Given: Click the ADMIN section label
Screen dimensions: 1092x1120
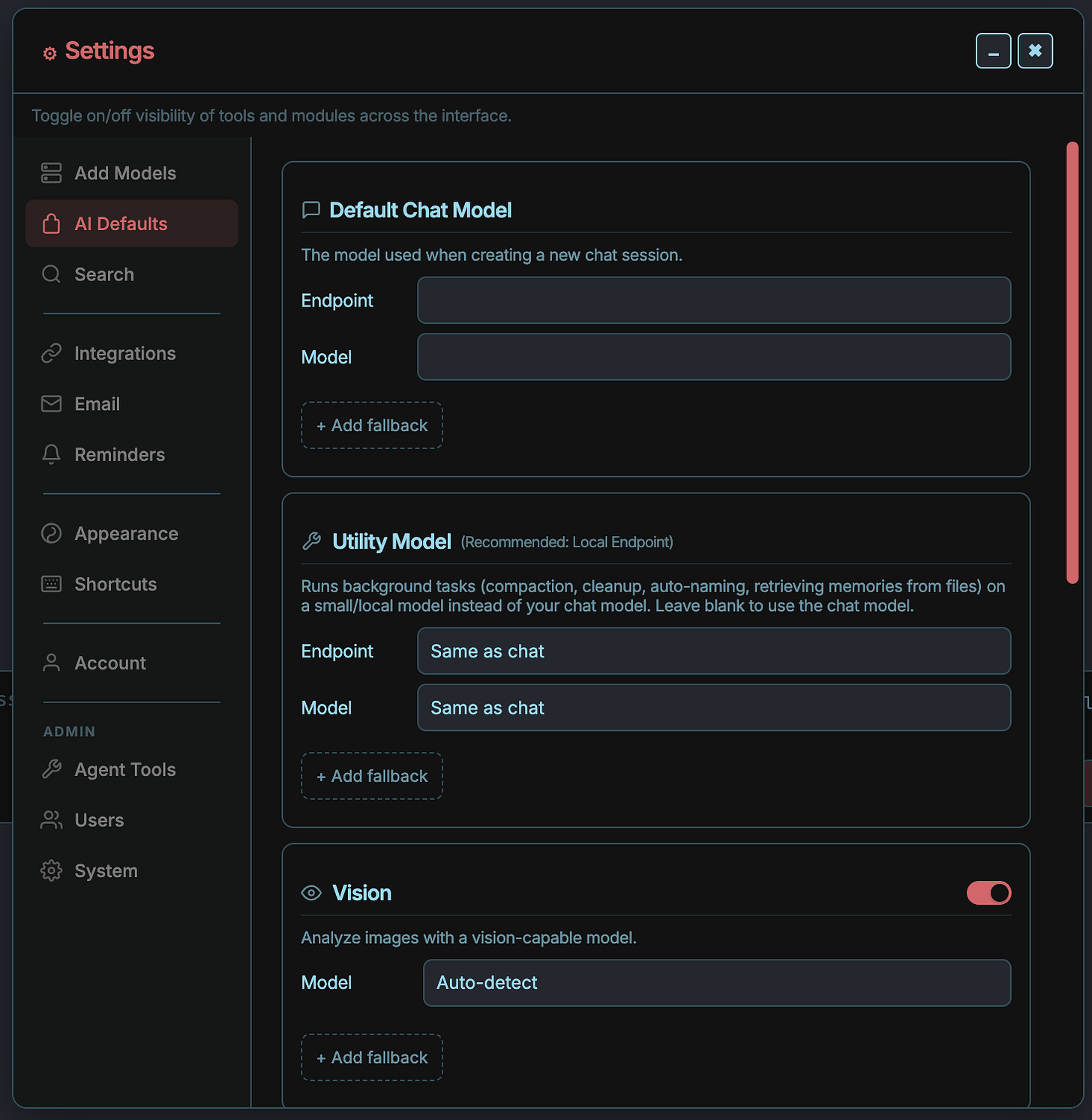Looking at the screenshot, I should pyautogui.click(x=69, y=732).
